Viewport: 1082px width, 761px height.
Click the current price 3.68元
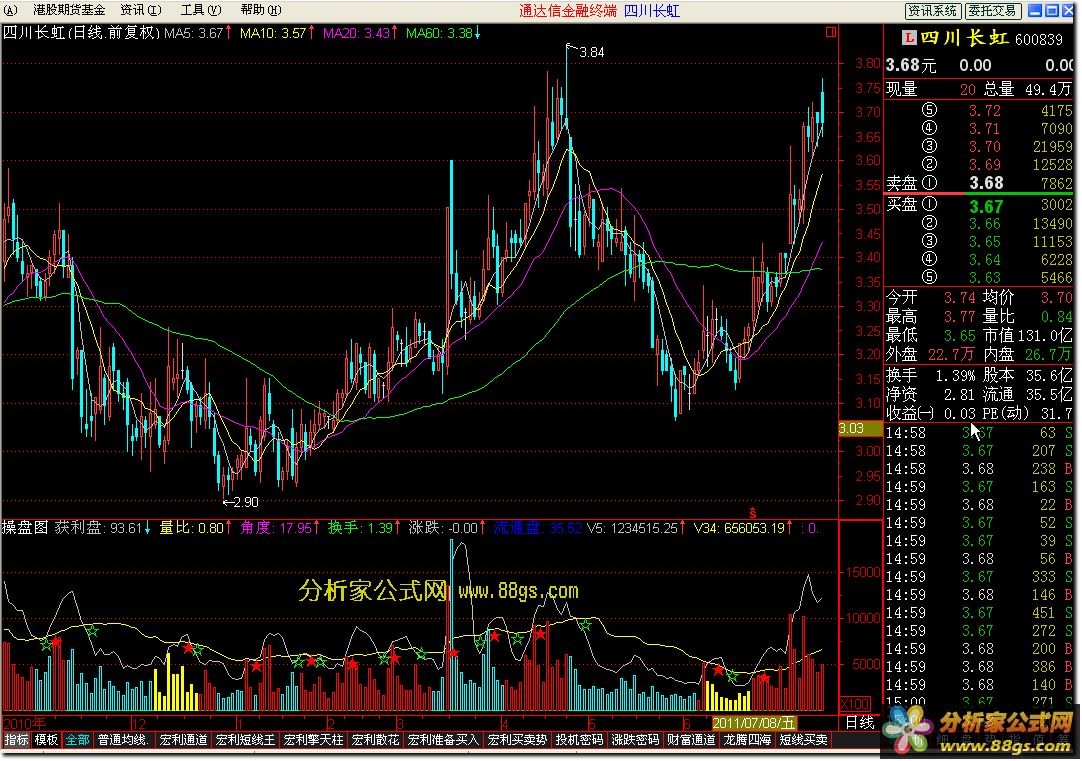(911, 66)
